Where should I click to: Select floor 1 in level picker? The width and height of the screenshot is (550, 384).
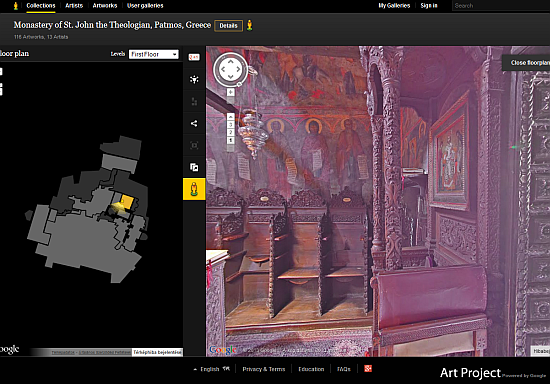pyautogui.click(x=230, y=140)
